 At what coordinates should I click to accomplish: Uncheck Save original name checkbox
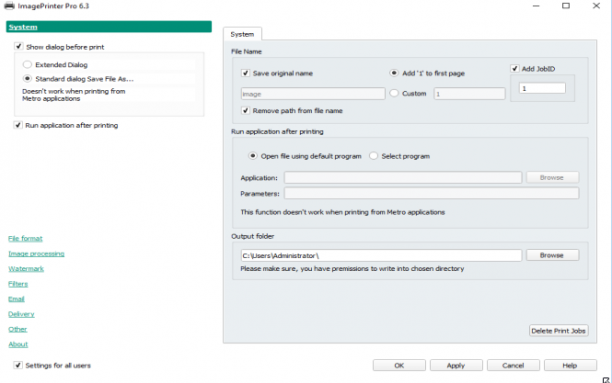(245, 73)
